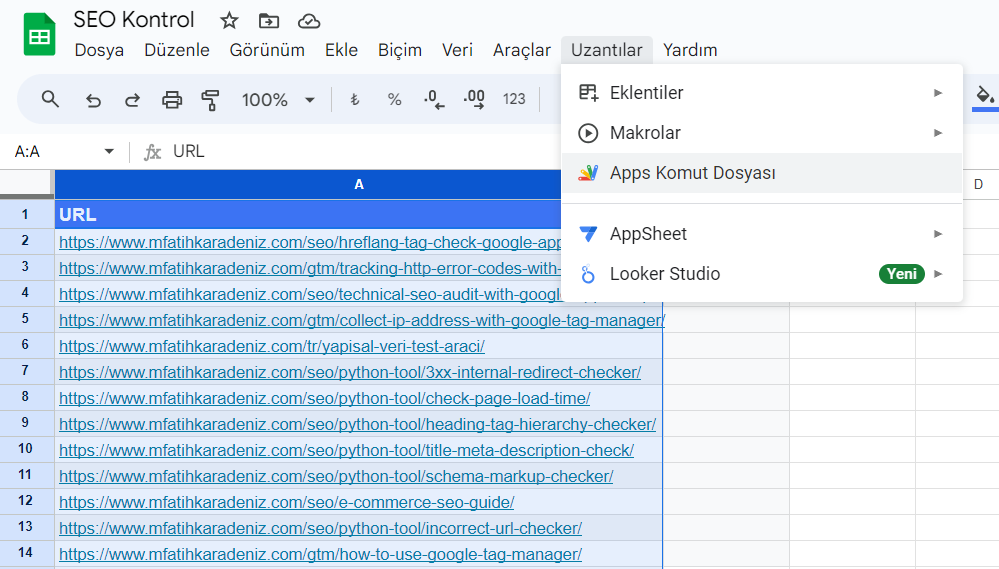This screenshot has width=999, height=569.
Task: Click the print icon
Action: point(172,99)
